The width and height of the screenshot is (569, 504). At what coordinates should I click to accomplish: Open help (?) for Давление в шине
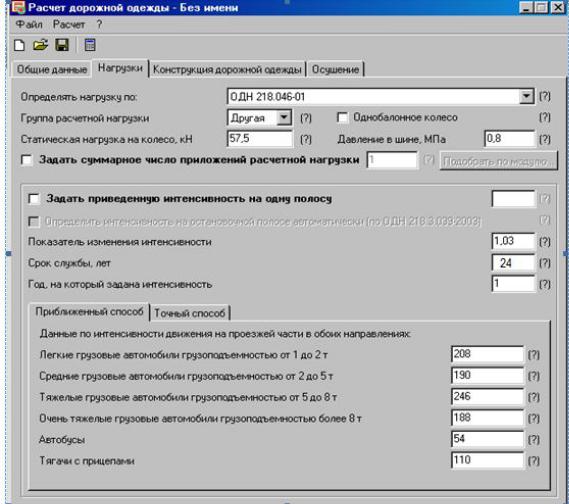pyautogui.click(x=545, y=139)
